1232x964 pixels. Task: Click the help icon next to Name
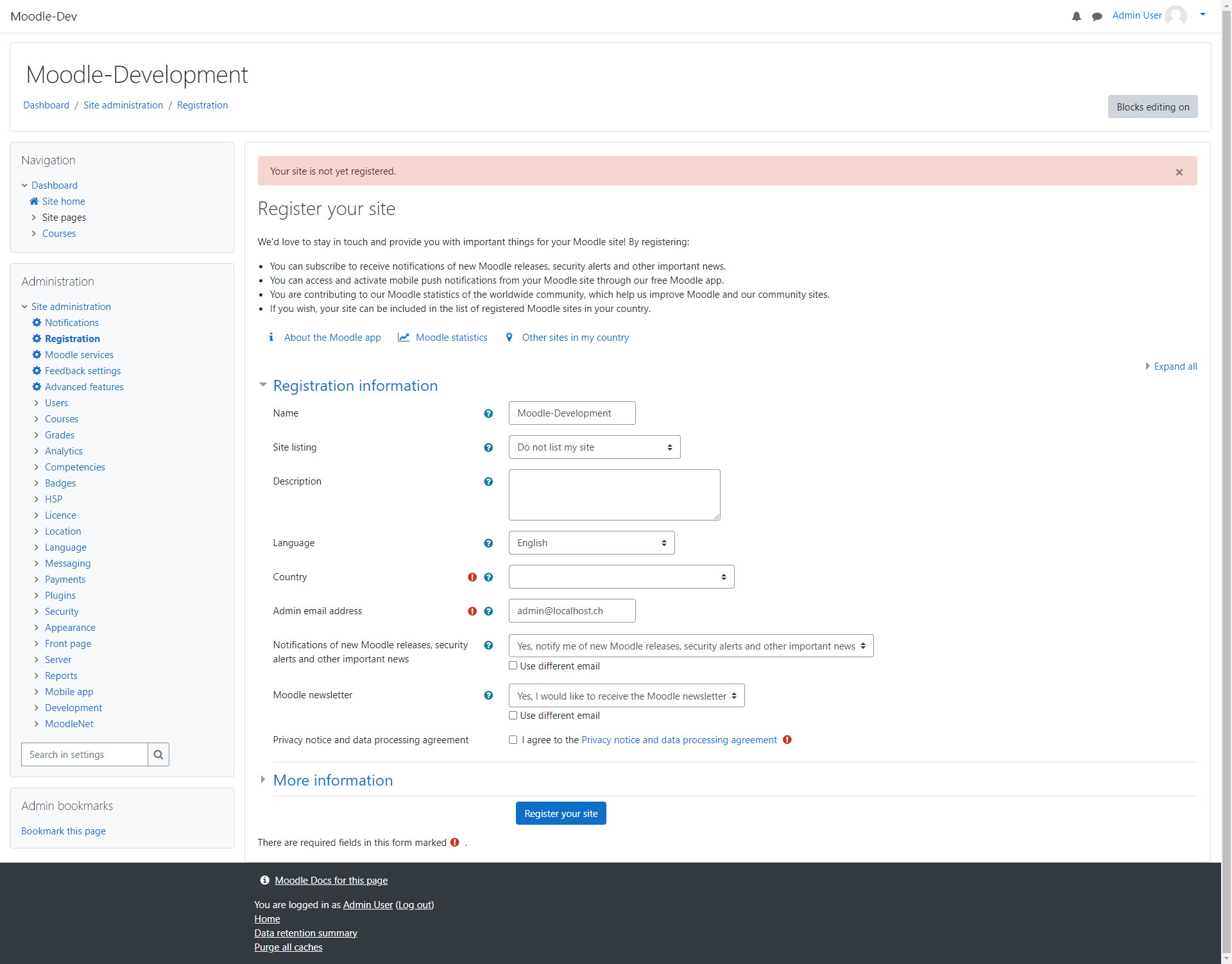(x=488, y=414)
